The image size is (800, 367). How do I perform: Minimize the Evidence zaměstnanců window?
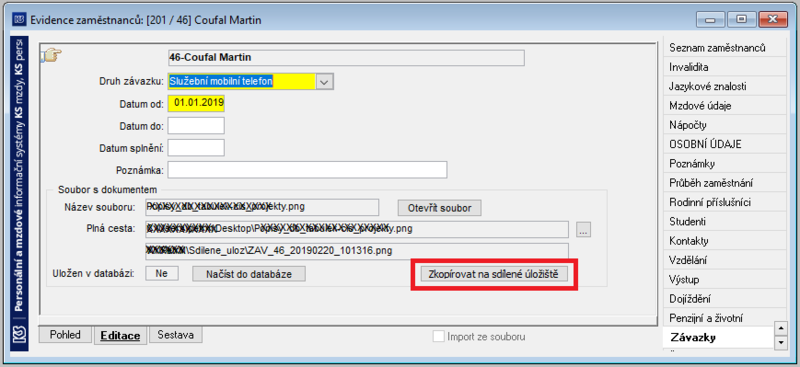(710, 20)
